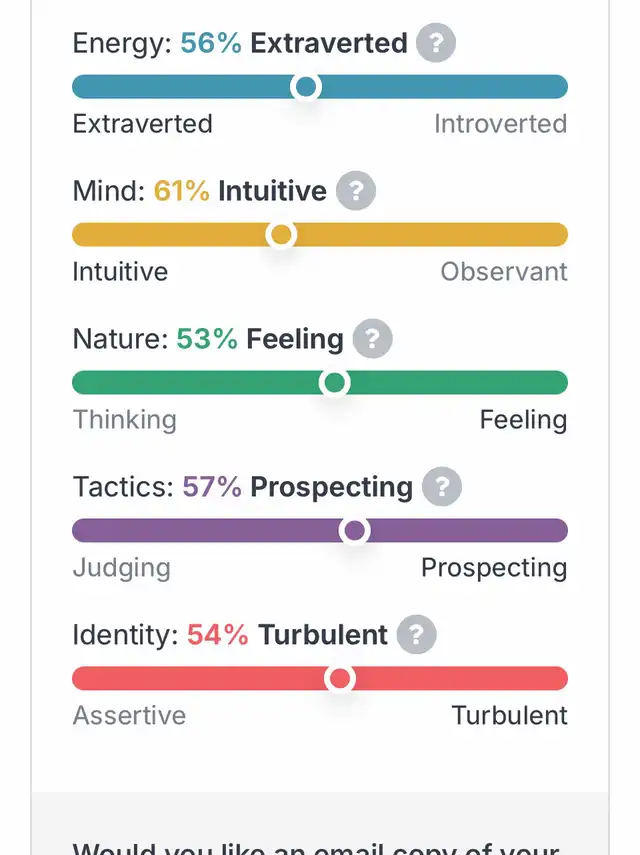Click the Judging label below Tactics bar
This screenshot has height=855, width=640.
[122, 568]
